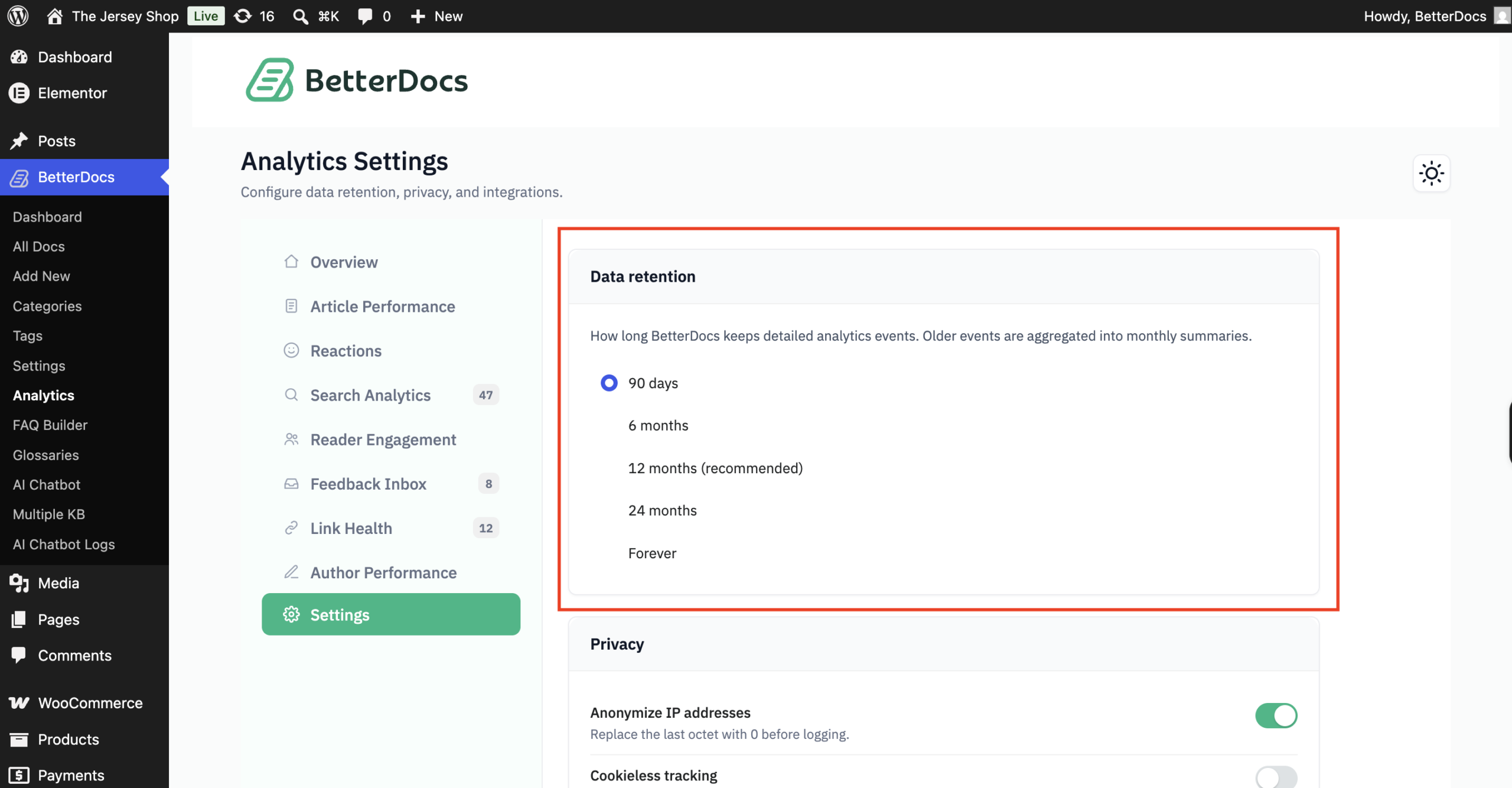
Task: Open Howdy, BetterDocs account link
Action: pyautogui.click(x=1425, y=16)
